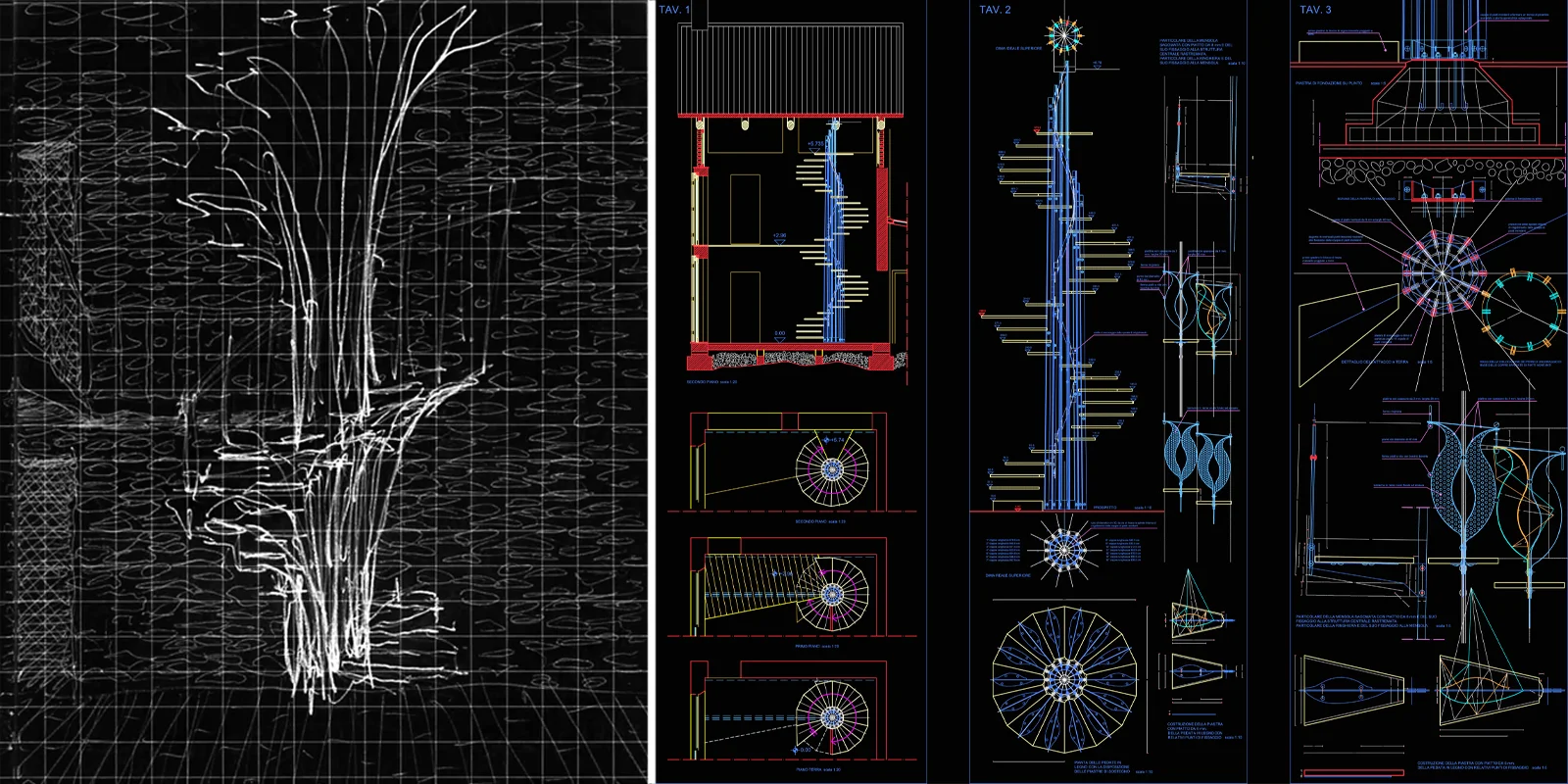This screenshot has height=784, width=1568.
Task: Click the +2.98 level marker in section
Action: (779, 237)
